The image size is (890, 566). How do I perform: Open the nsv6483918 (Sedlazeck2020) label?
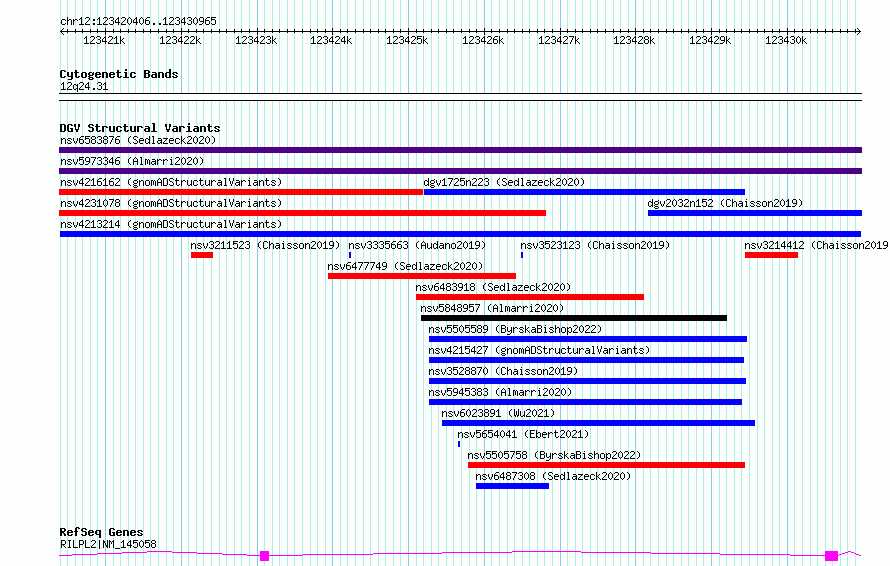tap(493, 287)
